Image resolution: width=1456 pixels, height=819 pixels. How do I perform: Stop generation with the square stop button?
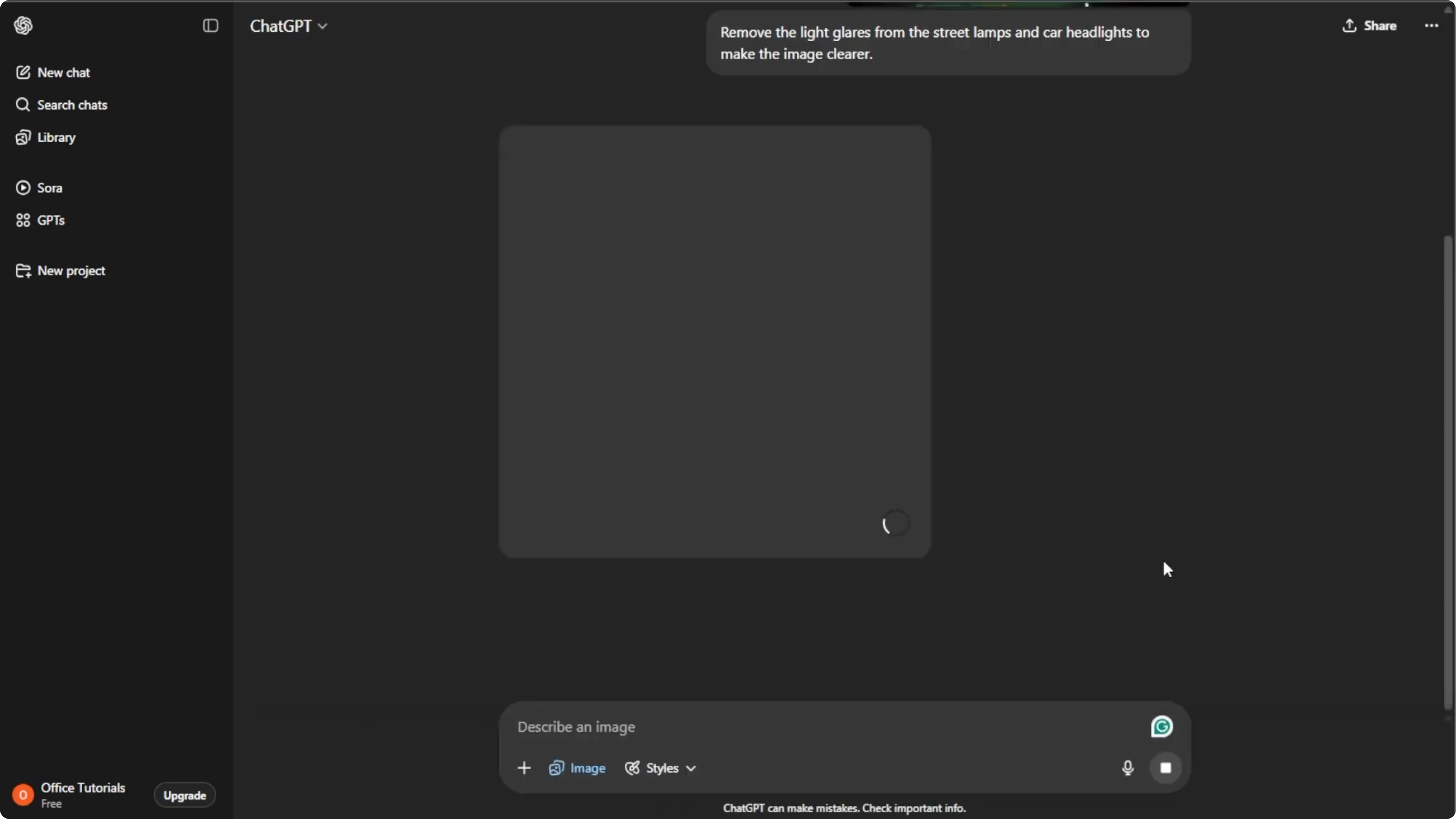(x=1166, y=768)
